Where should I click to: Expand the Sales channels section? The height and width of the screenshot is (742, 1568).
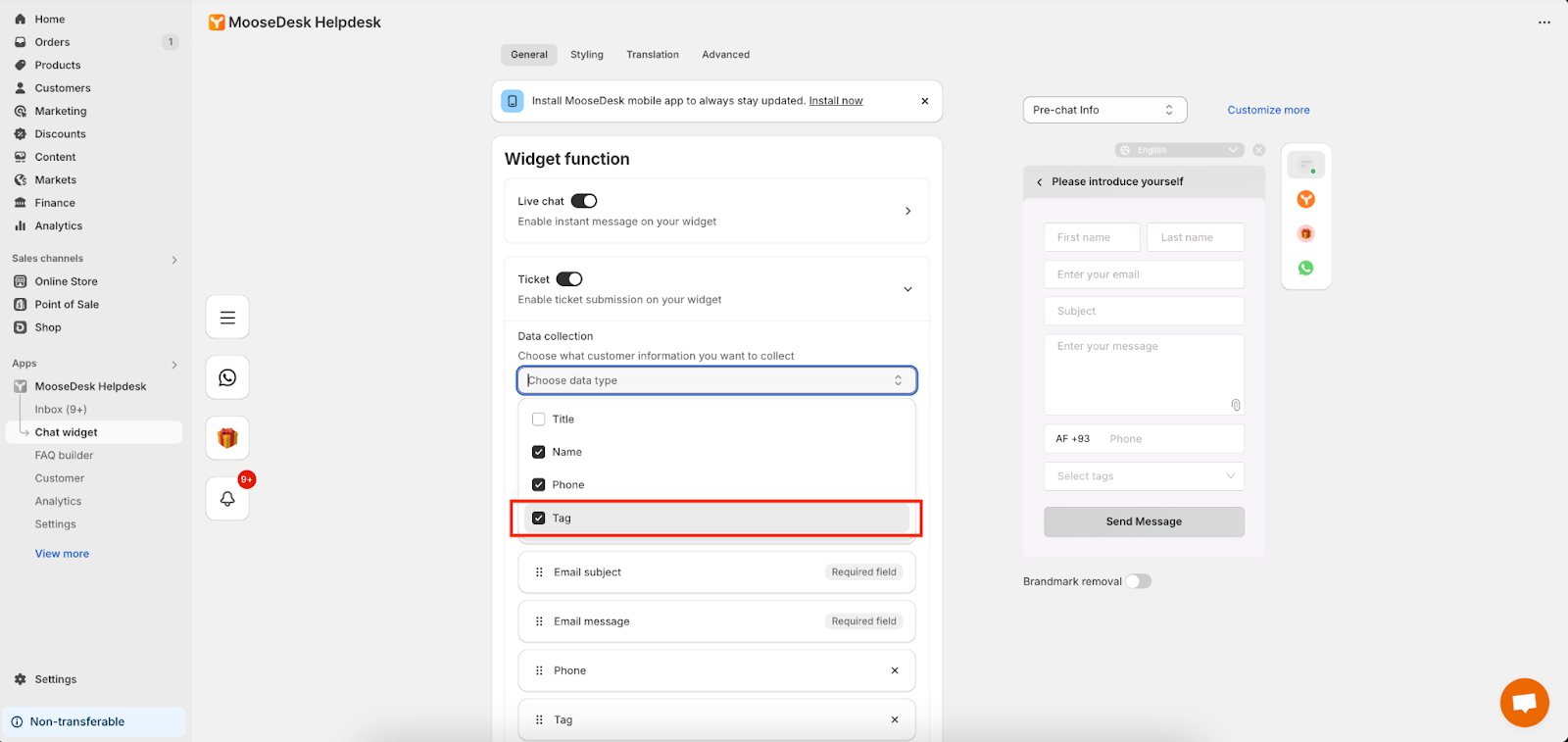click(x=174, y=260)
